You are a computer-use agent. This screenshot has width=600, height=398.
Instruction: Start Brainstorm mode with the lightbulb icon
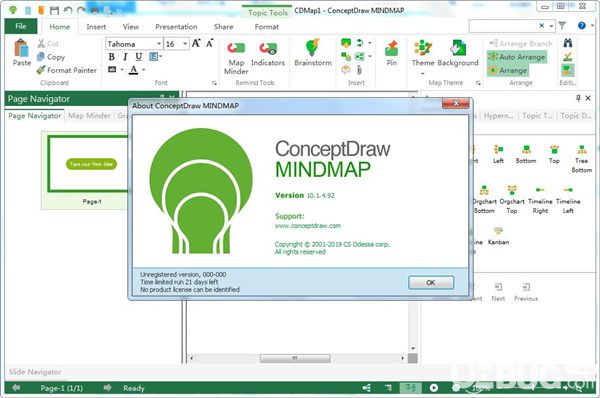[x=313, y=48]
